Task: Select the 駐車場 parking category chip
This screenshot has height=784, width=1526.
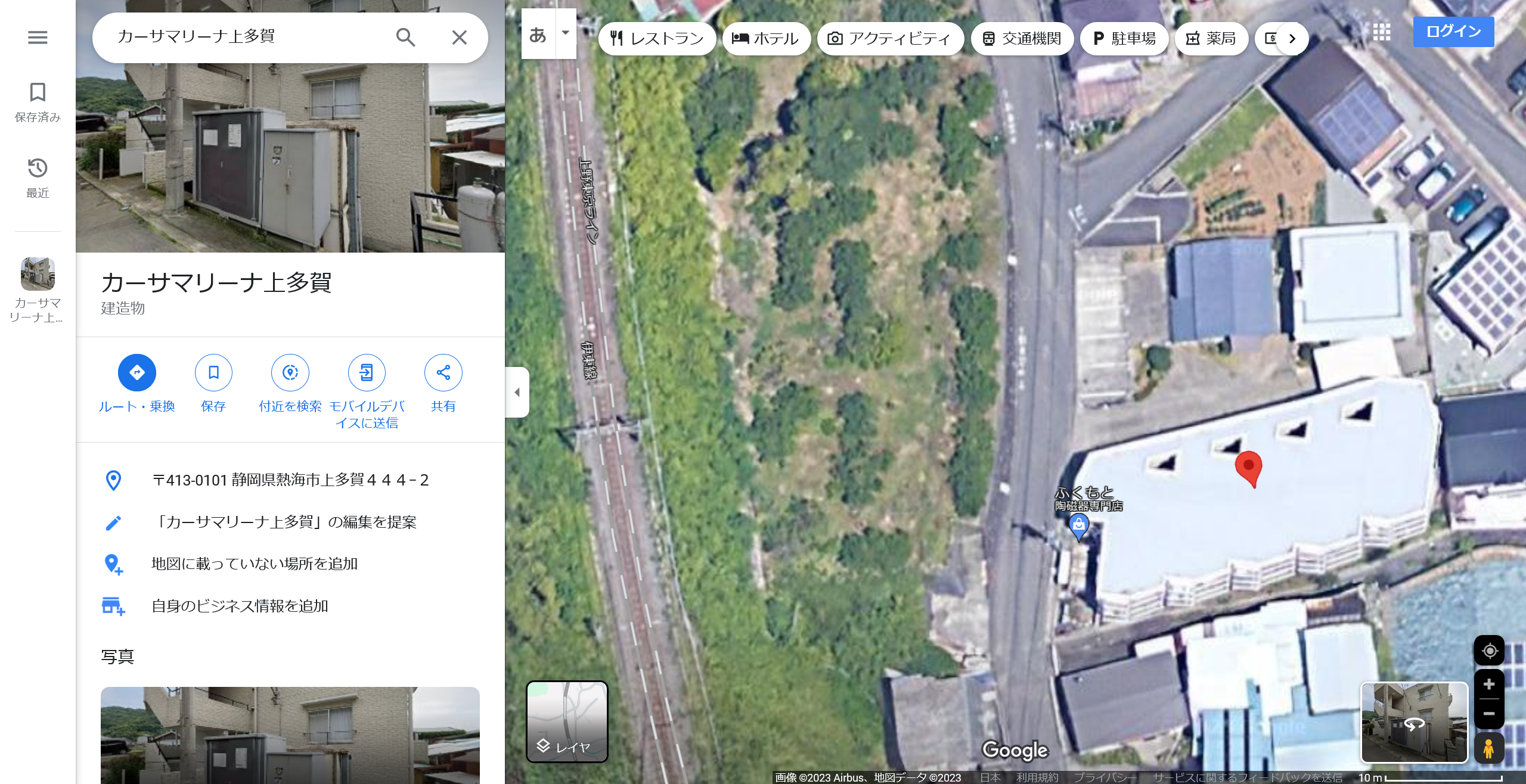Action: (x=1124, y=39)
